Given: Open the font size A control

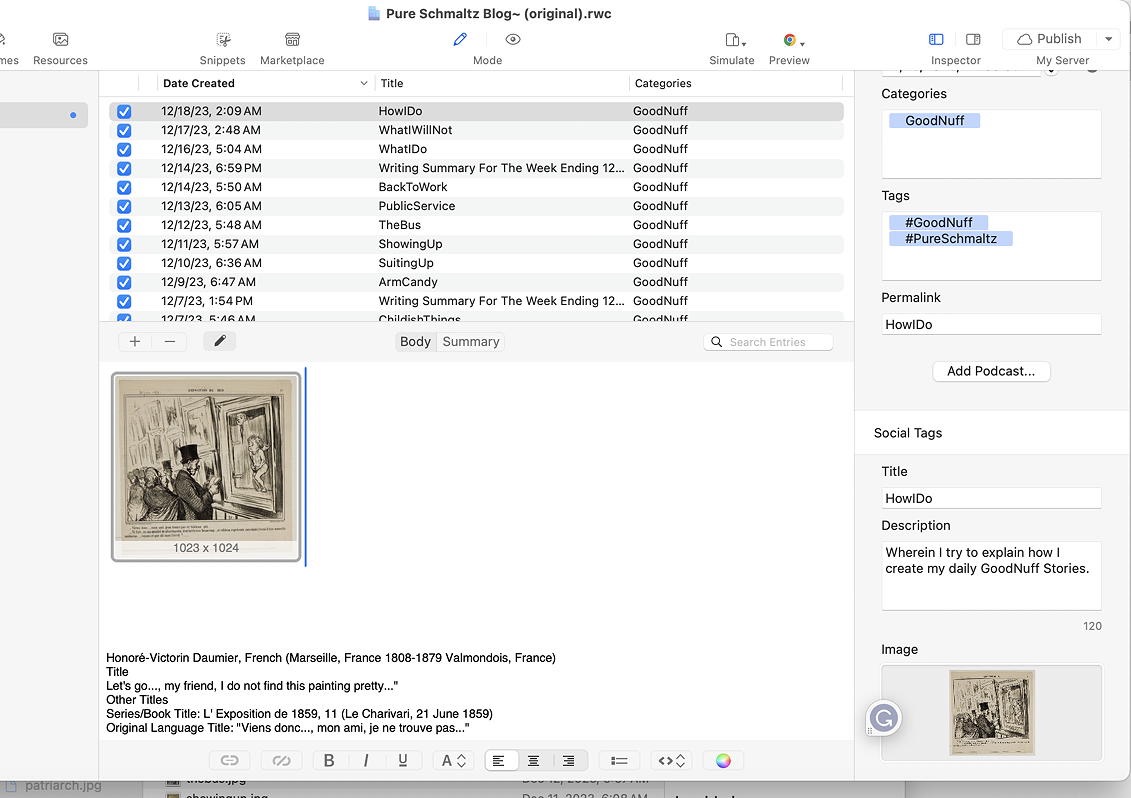Looking at the screenshot, I should [x=454, y=760].
